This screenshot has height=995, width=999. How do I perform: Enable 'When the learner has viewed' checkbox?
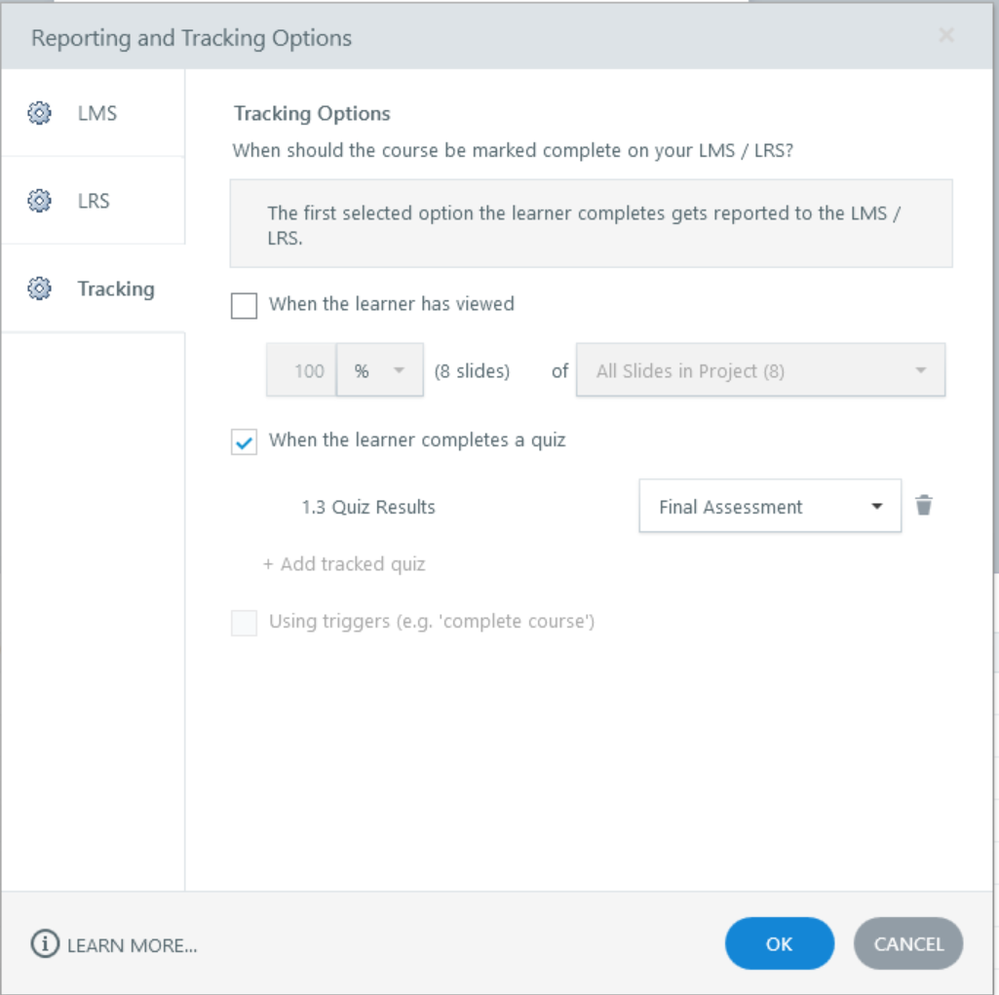click(244, 305)
